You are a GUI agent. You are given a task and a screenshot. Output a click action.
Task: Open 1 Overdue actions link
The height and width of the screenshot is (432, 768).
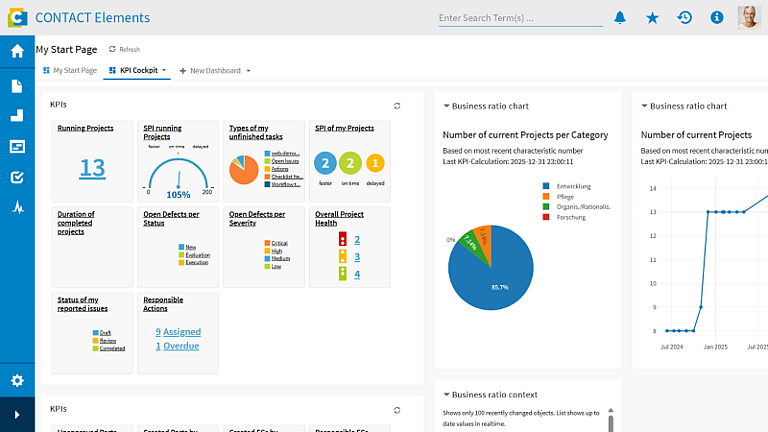[x=177, y=346]
